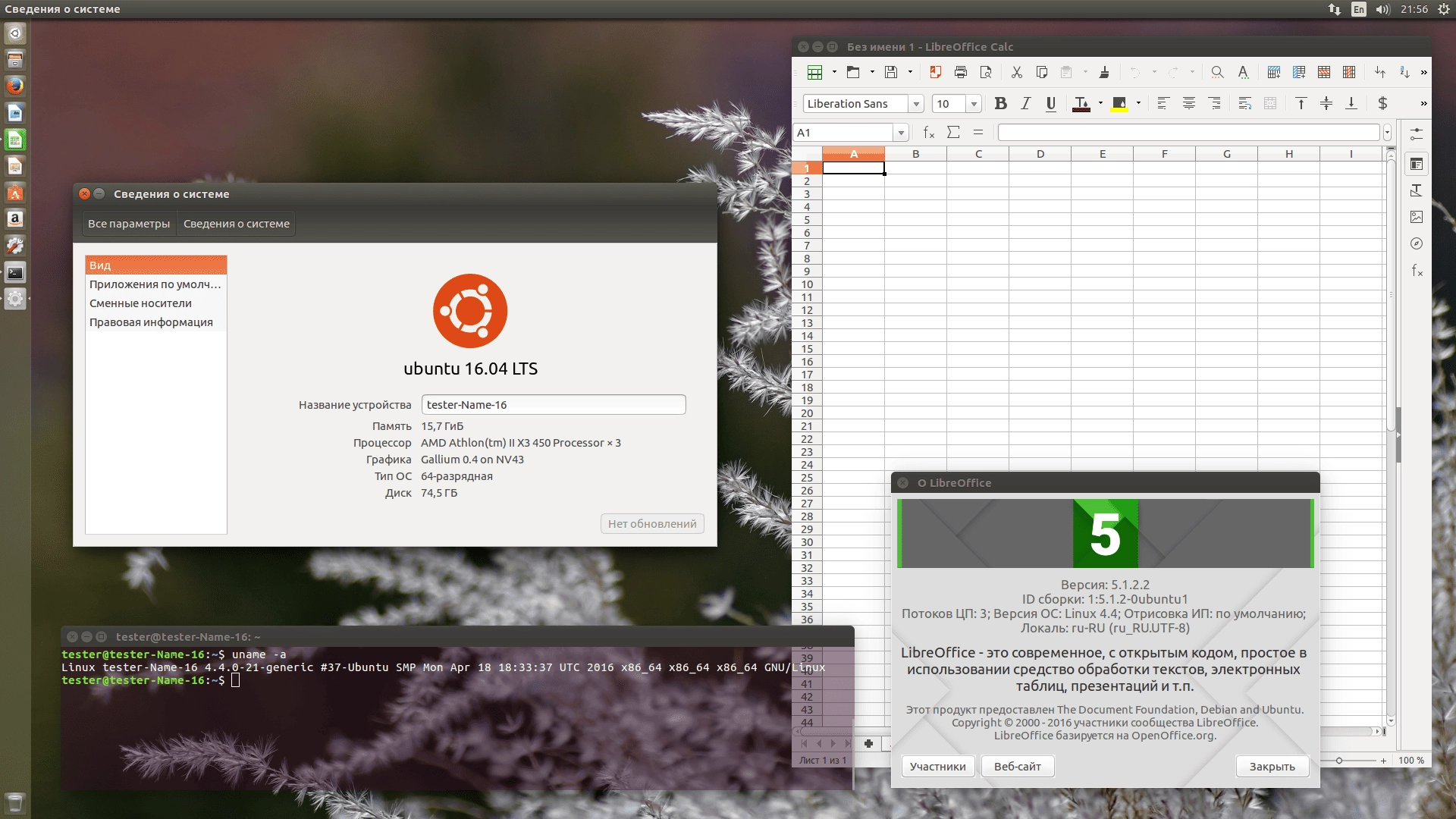Click 'Участники' button in About LibreOffice
Viewport: 1456px width, 819px height.
(x=938, y=767)
